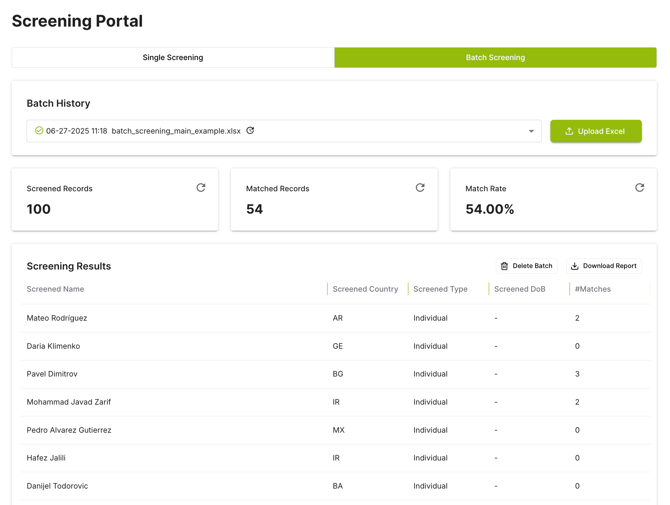Click the AR country cell

click(338, 318)
